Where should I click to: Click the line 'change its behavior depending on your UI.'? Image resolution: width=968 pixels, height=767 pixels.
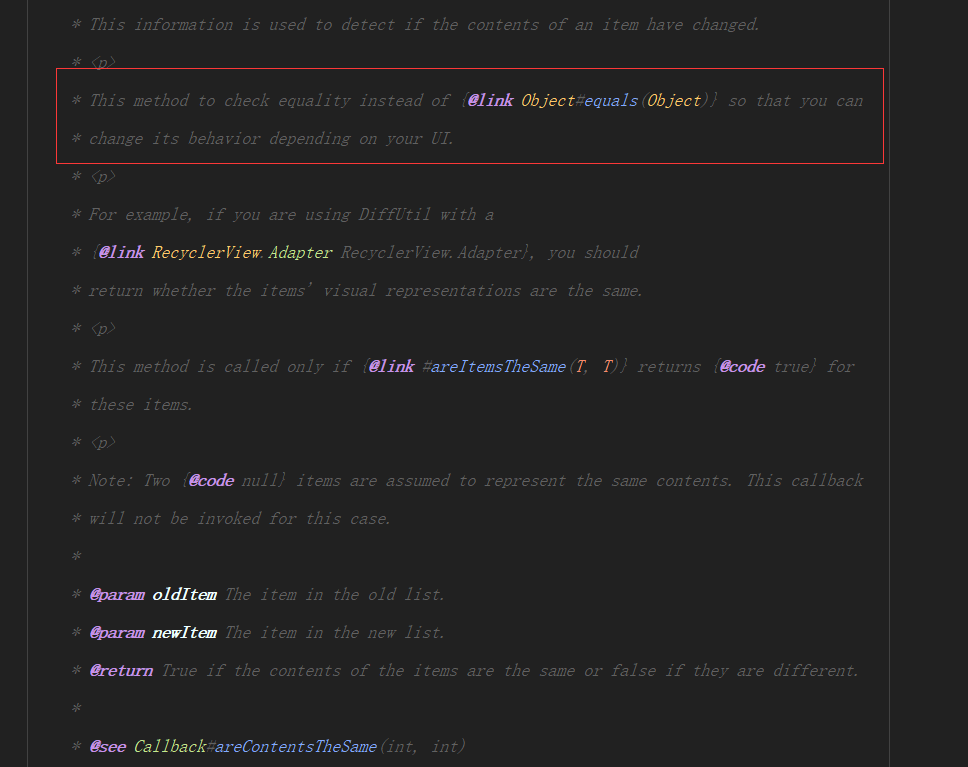tap(272, 138)
